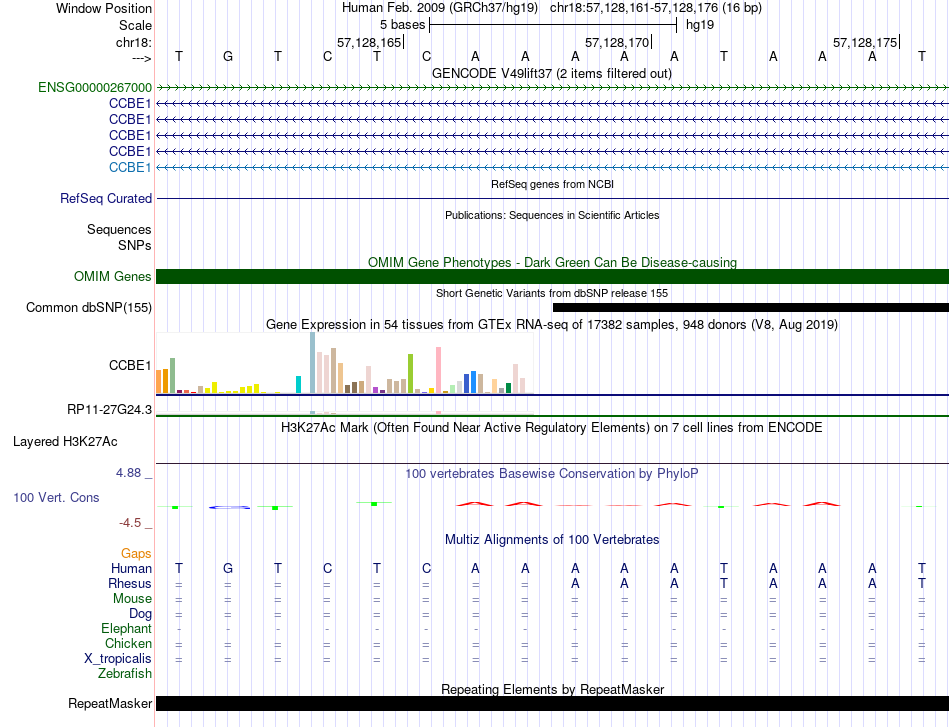
Task: Open the RepeatMasker track label
Action: pyautogui.click(x=110, y=703)
